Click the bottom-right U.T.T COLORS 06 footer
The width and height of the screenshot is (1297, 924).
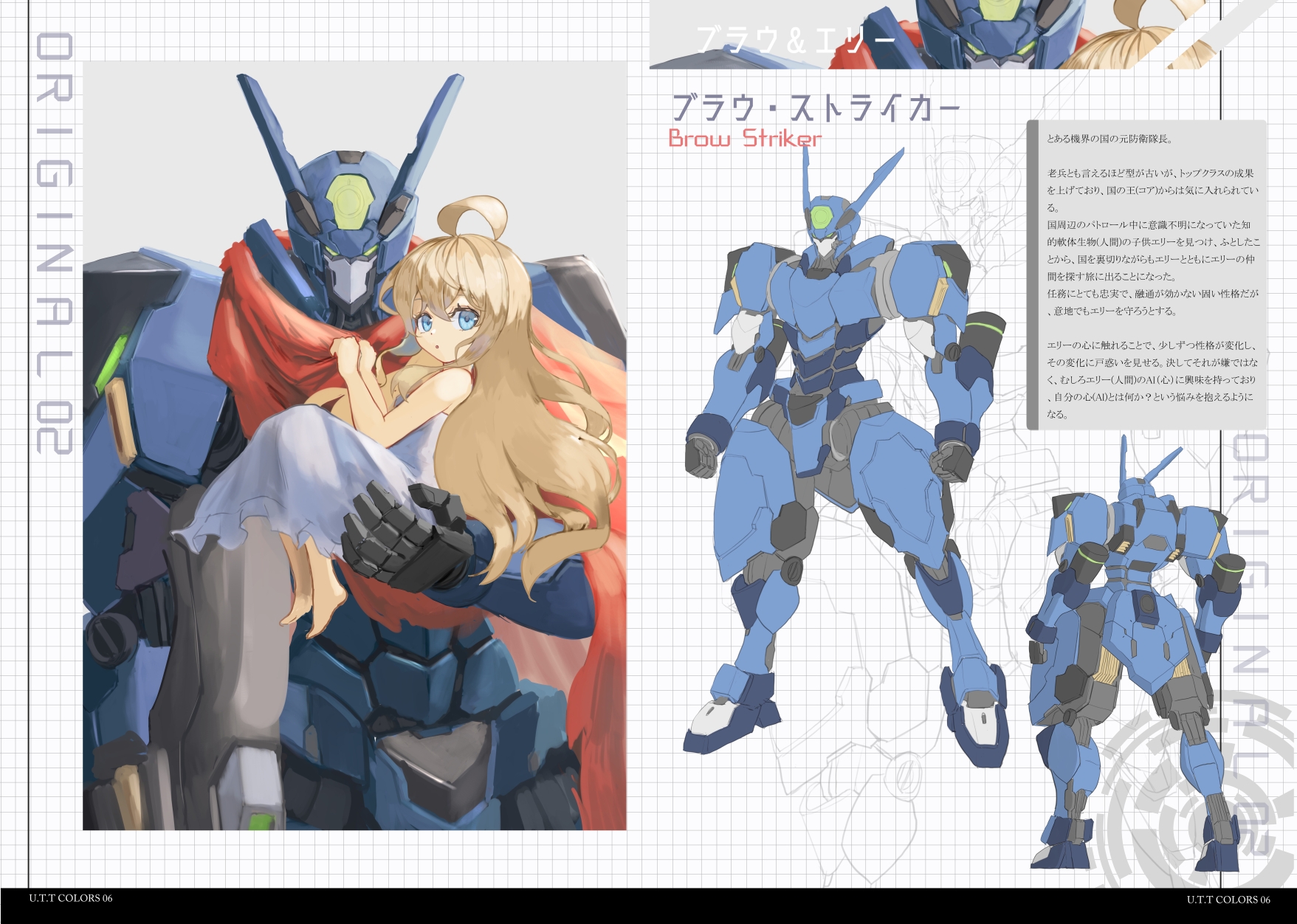click(x=1228, y=899)
